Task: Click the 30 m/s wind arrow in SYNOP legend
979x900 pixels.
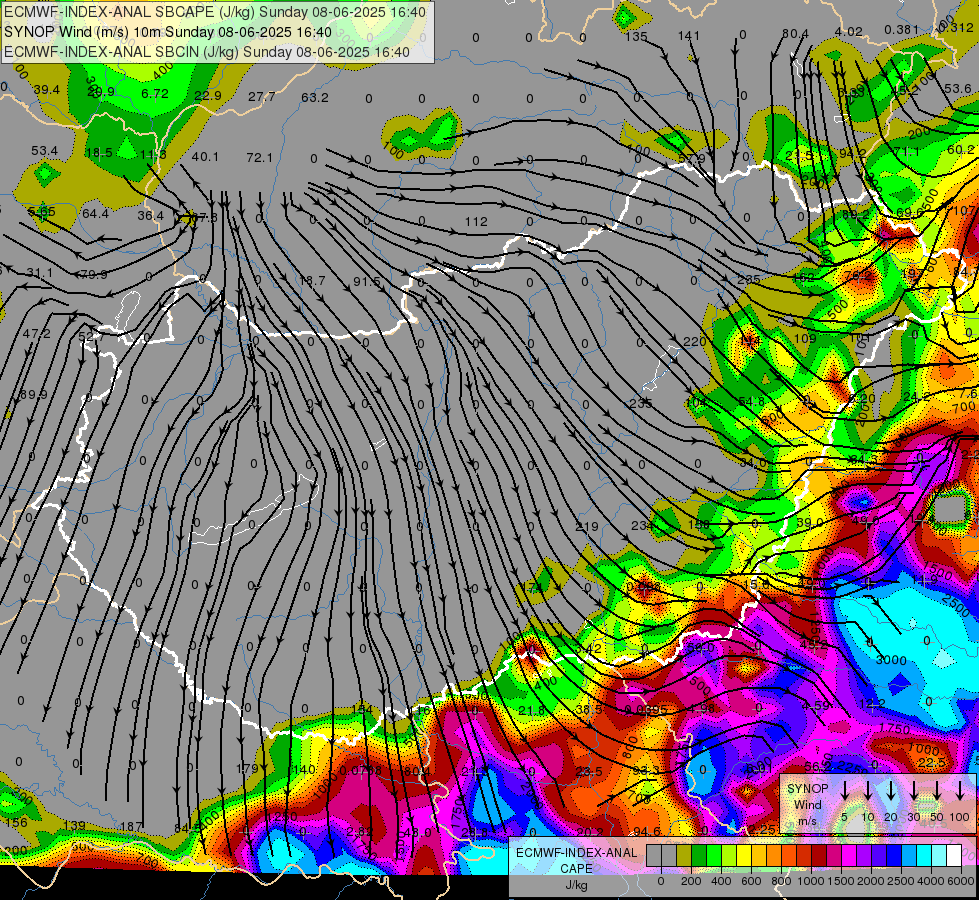Action: [x=913, y=791]
